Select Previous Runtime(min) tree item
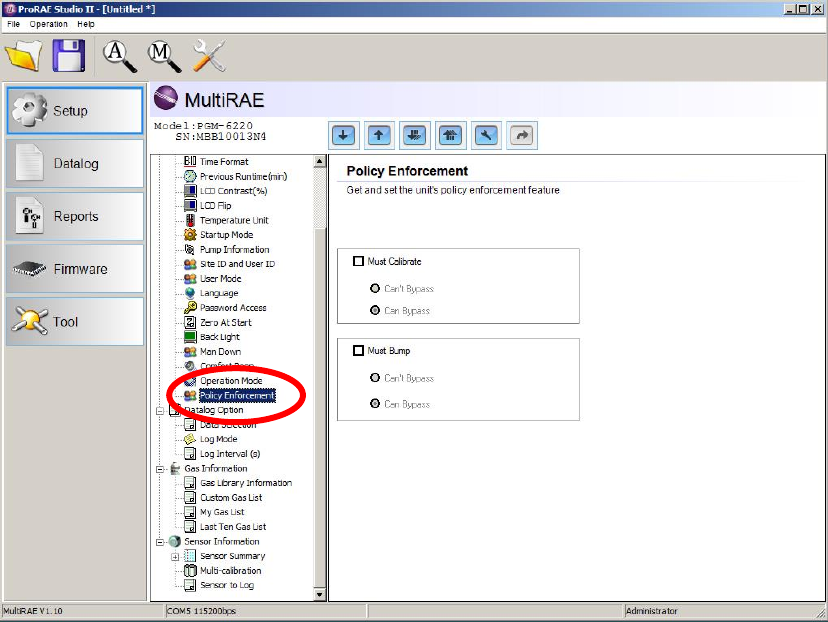Image resolution: width=828 pixels, height=622 pixels. [x=243, y=176]
